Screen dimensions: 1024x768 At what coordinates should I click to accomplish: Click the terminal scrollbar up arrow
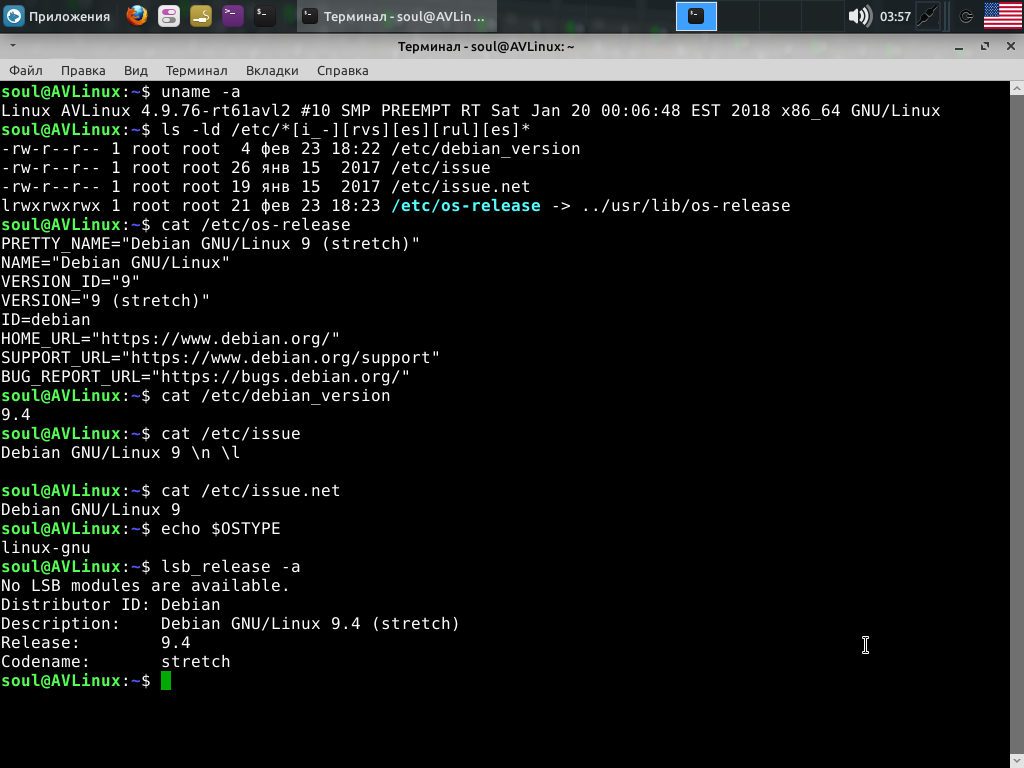[x=1017, y=88]
